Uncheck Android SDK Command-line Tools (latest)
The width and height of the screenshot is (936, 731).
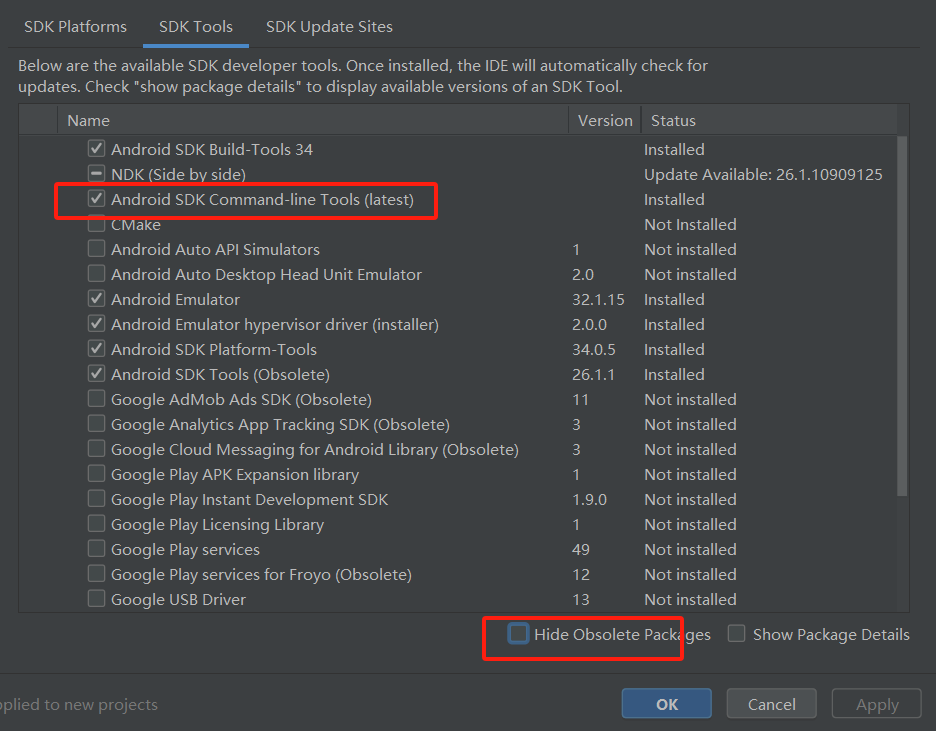pos(96,199)
